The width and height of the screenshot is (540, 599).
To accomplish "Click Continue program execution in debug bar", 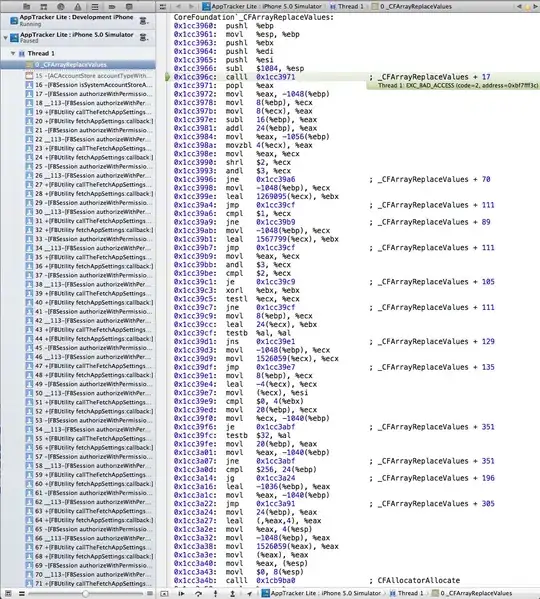I will click(x=181, y=593).
